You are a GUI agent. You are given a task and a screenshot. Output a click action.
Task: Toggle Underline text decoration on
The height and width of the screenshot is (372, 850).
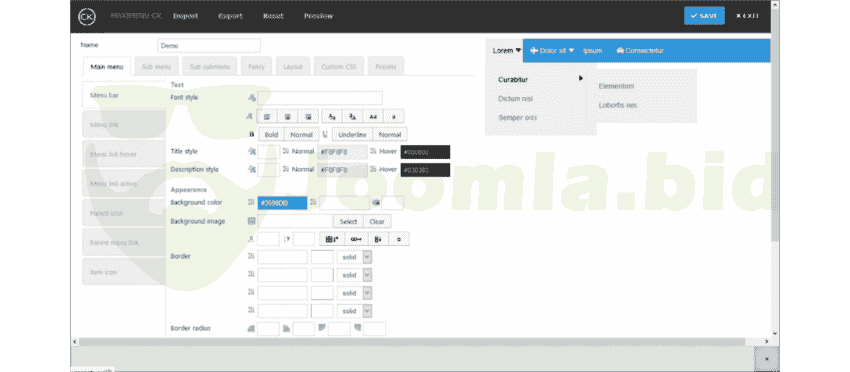click(x=352, y=134)
